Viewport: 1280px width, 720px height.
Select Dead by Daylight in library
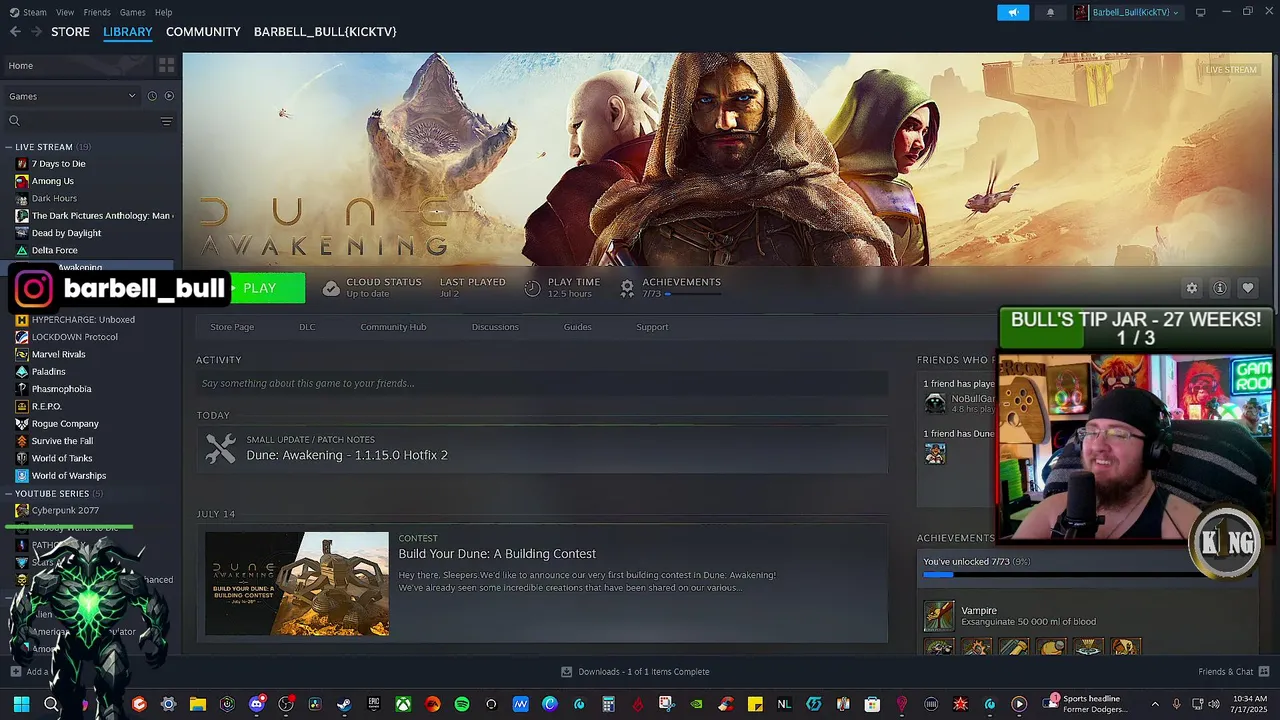click(x=66, y=233)
